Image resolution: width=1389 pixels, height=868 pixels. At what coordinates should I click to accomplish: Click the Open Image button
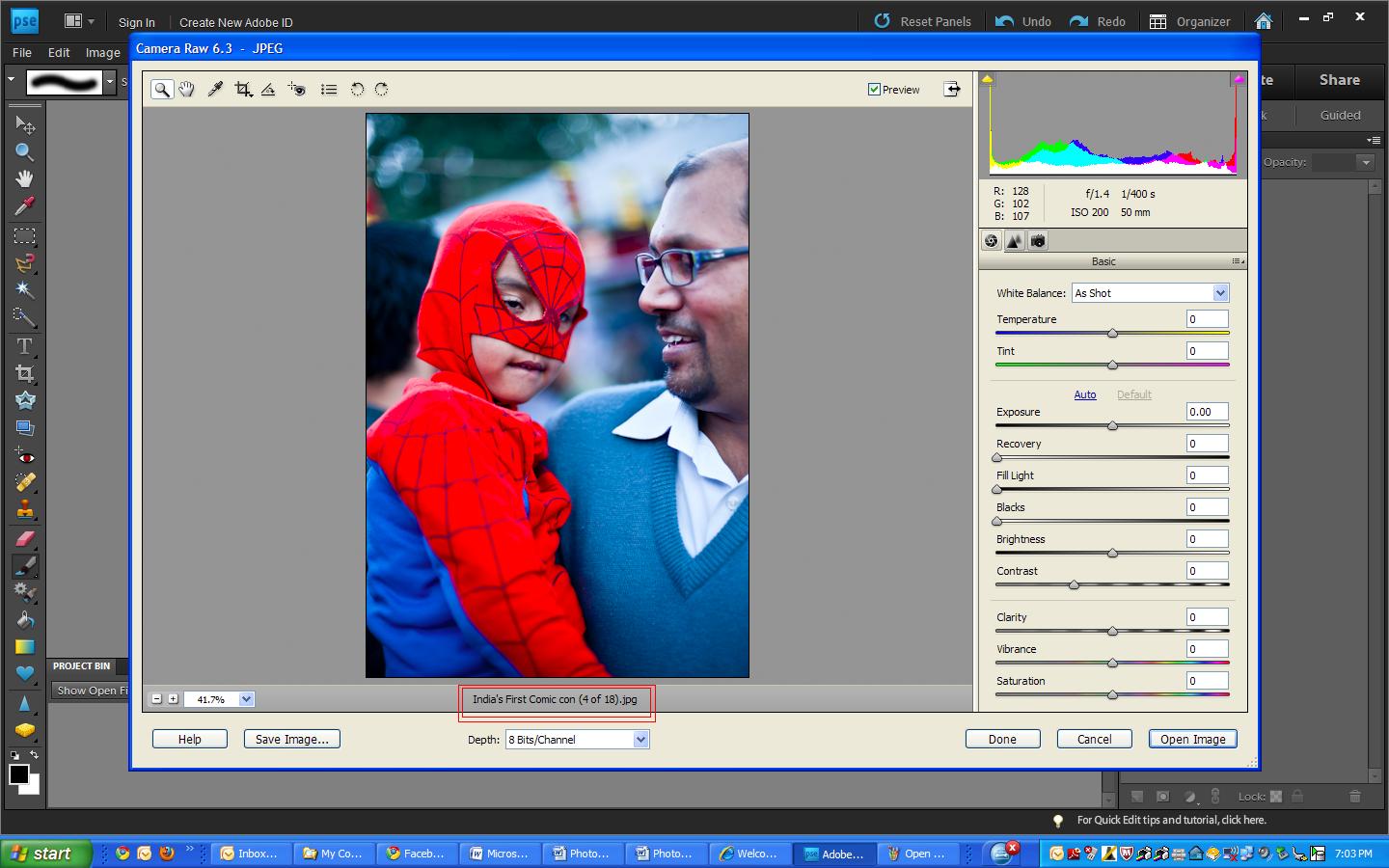tap(1193, 740)
